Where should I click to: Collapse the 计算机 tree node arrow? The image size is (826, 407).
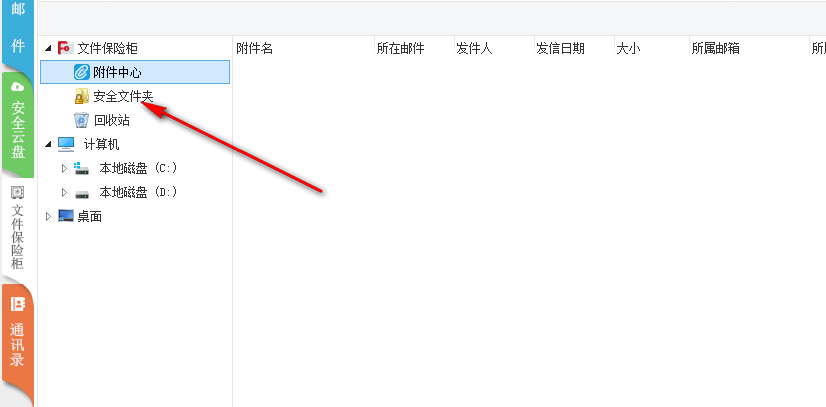pos(48,144)
